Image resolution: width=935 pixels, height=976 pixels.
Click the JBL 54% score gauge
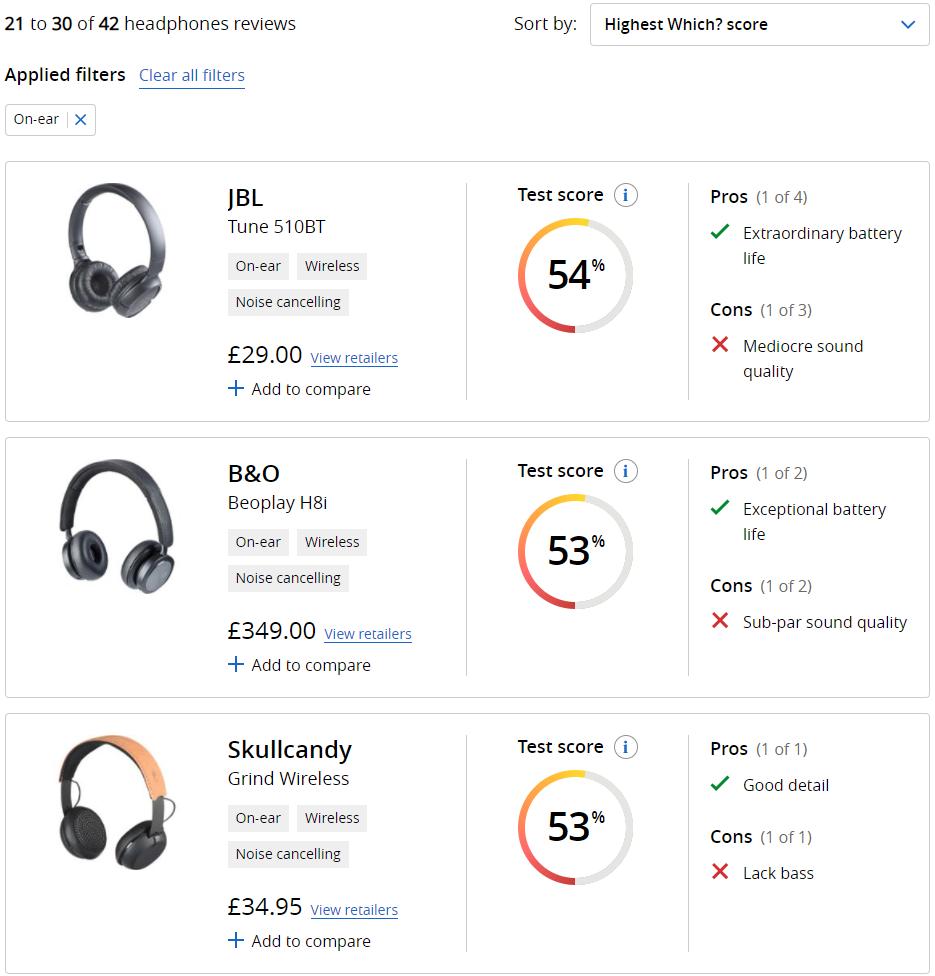coord(575,275)
